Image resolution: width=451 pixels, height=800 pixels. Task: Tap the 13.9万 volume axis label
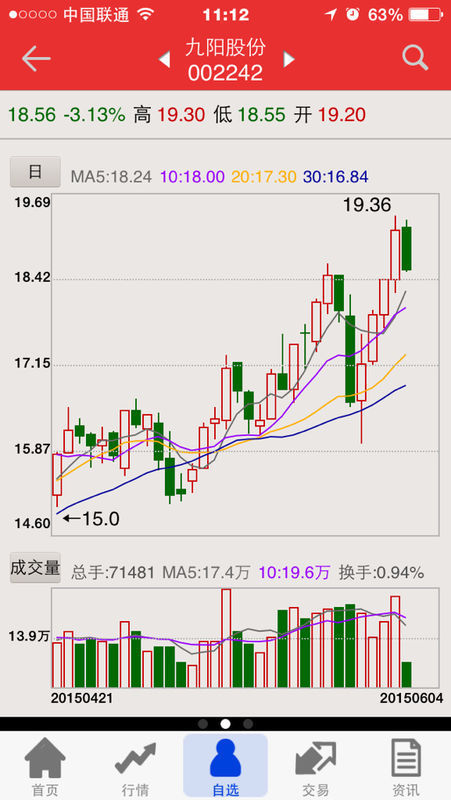click(30, 636)
